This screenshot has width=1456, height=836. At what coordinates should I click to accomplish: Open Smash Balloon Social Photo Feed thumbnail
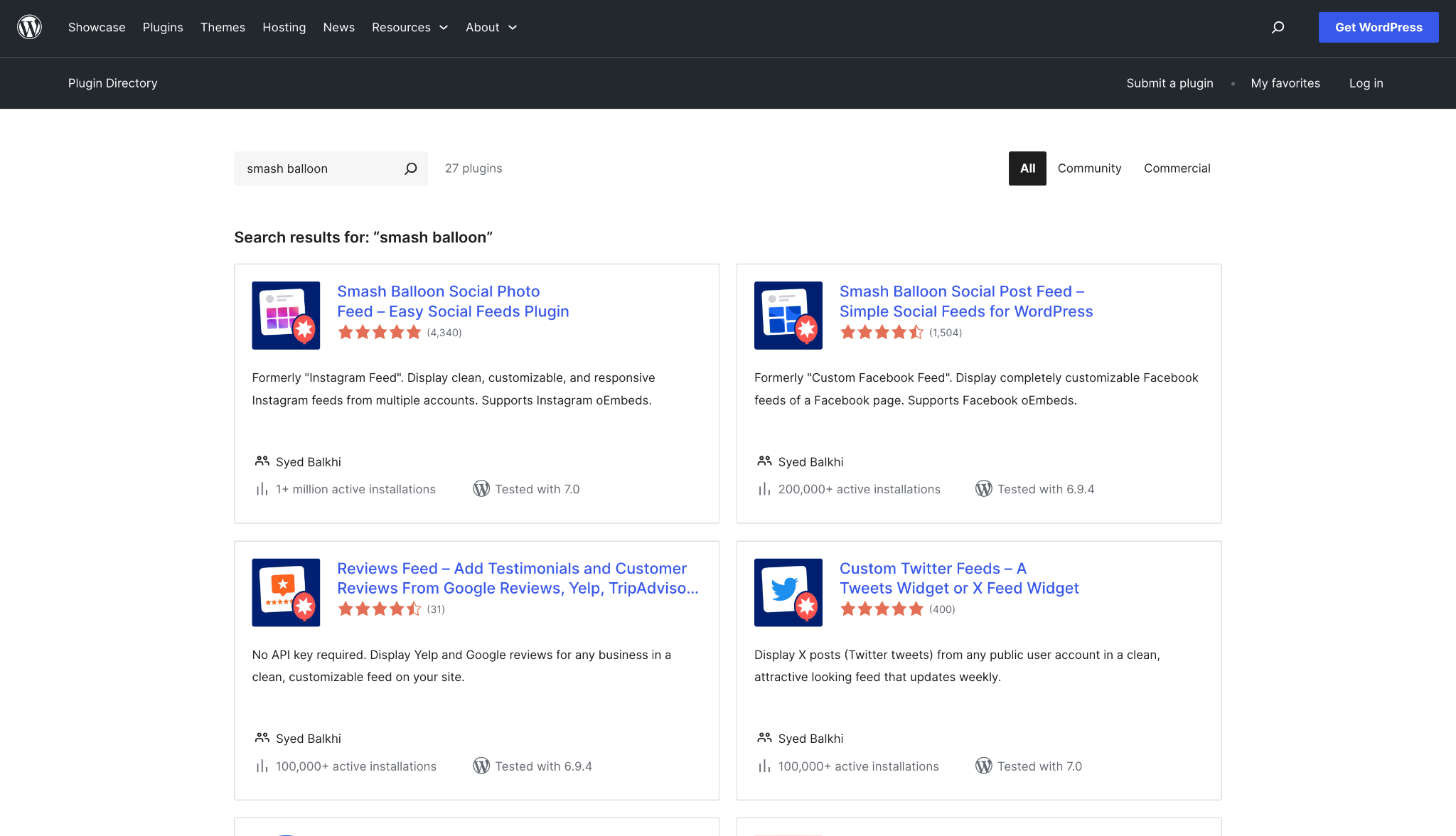click(286, 315)
